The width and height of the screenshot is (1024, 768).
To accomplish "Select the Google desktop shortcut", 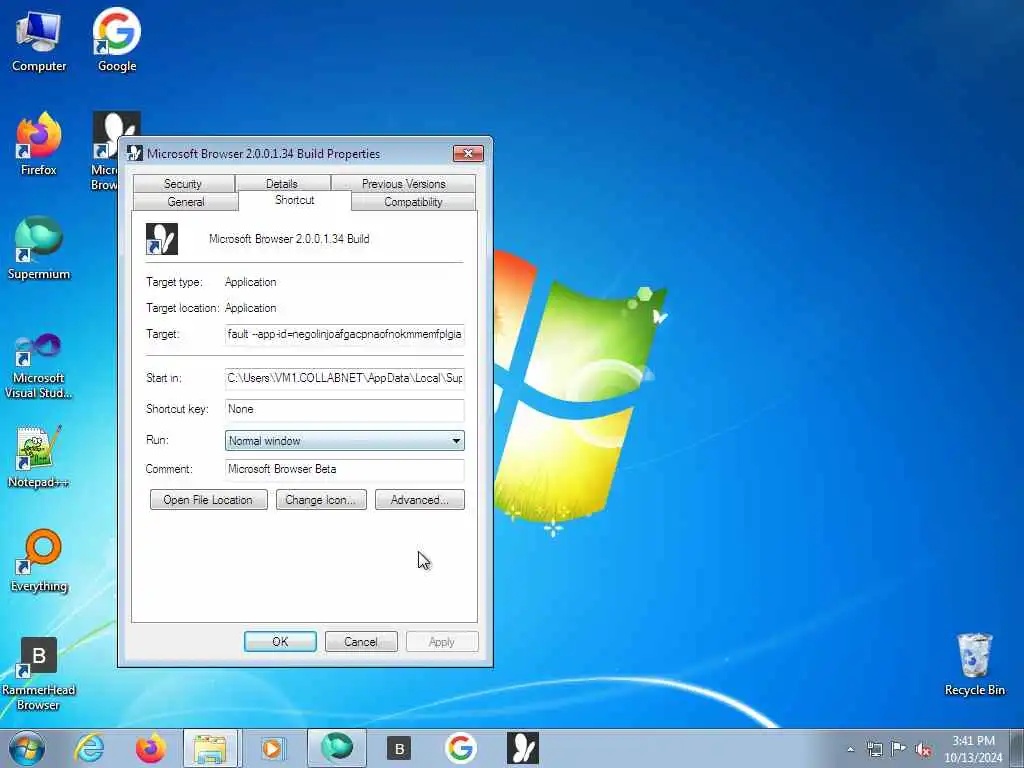I will [x=117, y=40].
